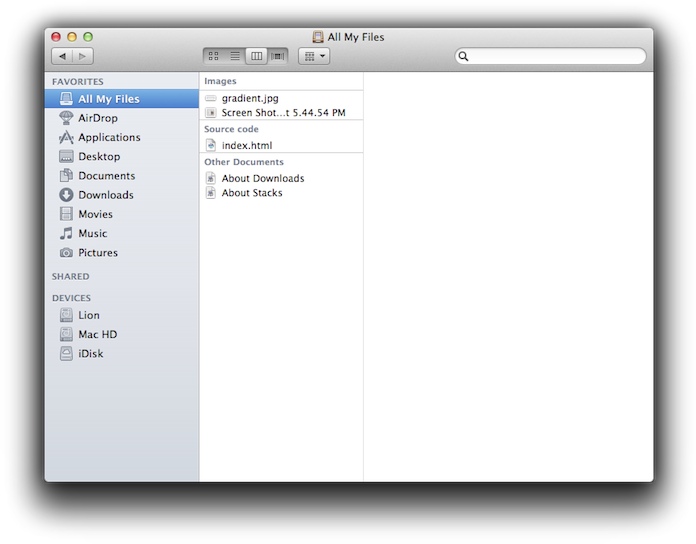Click the Documents sidebar icon
This screenshot has width=696, height=544.
coord(66,175)
